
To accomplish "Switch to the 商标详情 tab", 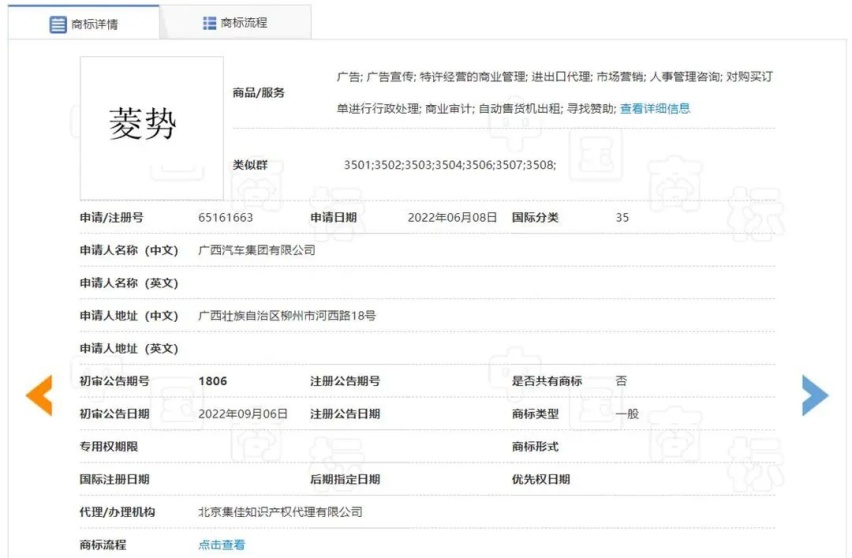I will coord(84,23).
